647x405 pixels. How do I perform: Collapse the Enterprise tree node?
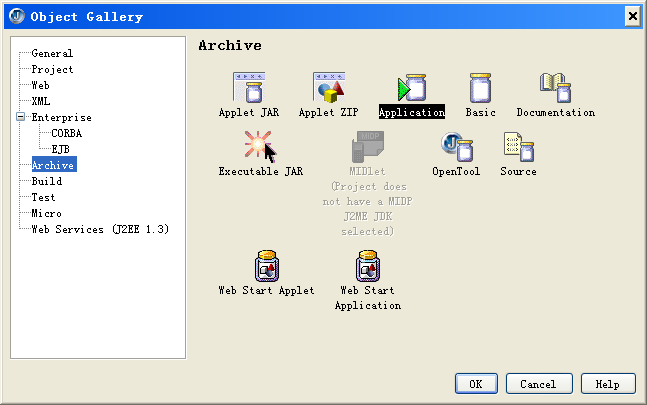click(x=21, y=117)
